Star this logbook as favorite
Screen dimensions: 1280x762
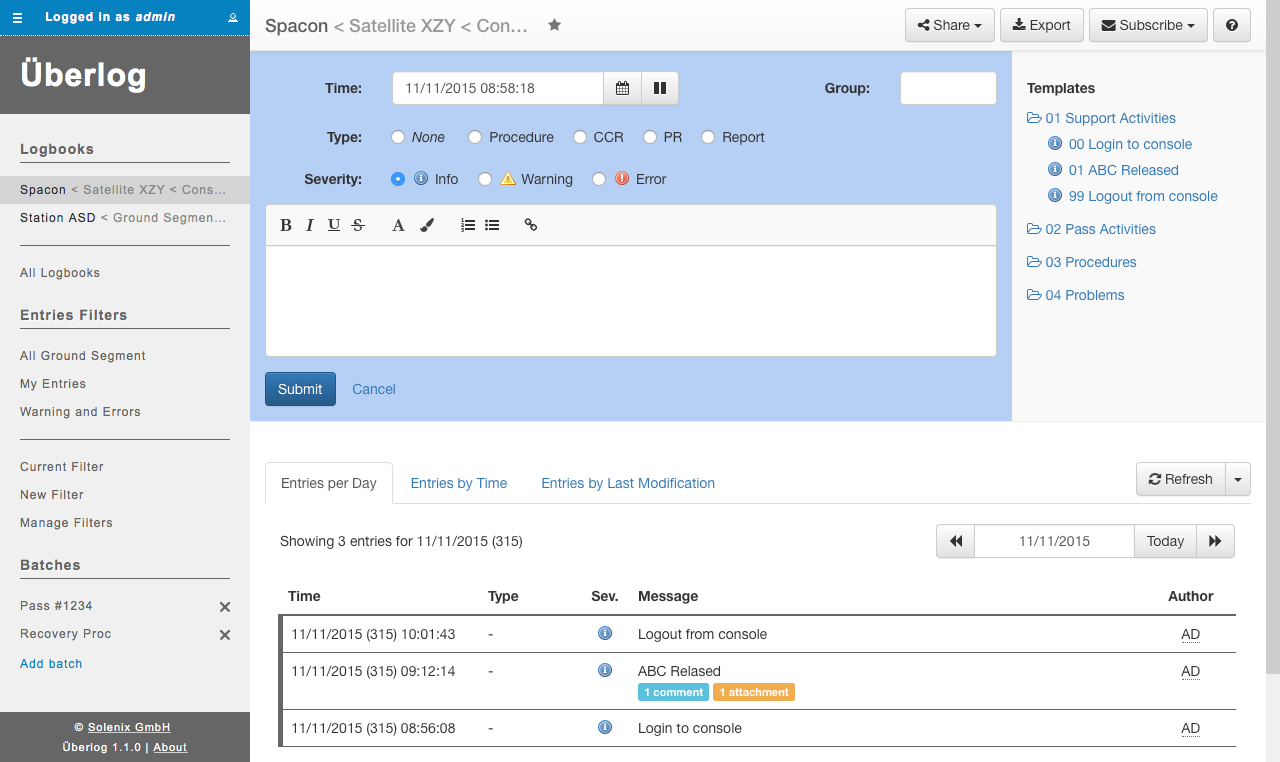click(x=554, y=25)
